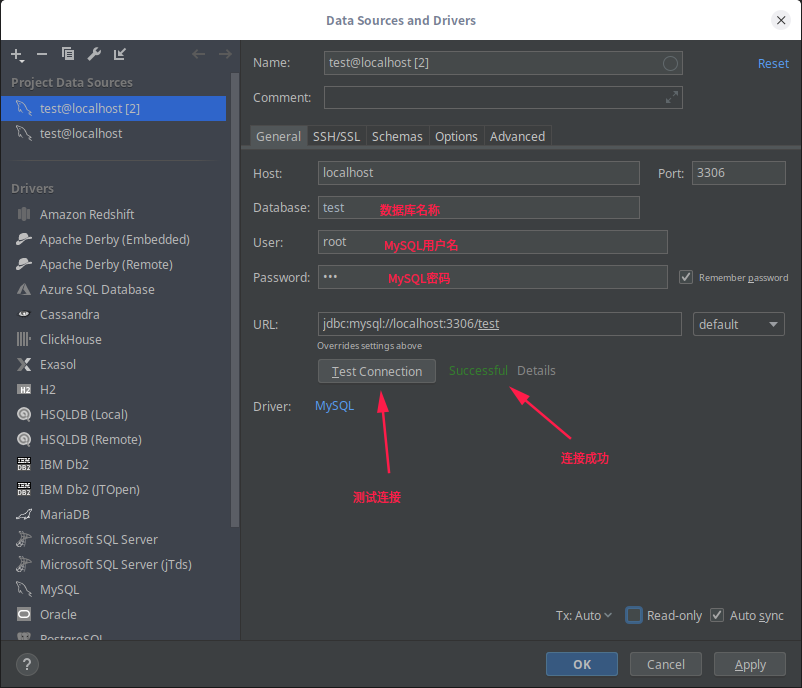The width and height of the screenshot is (802, 688).
Task: Click the MySQL driver link
Action: (x=335, y=406)
